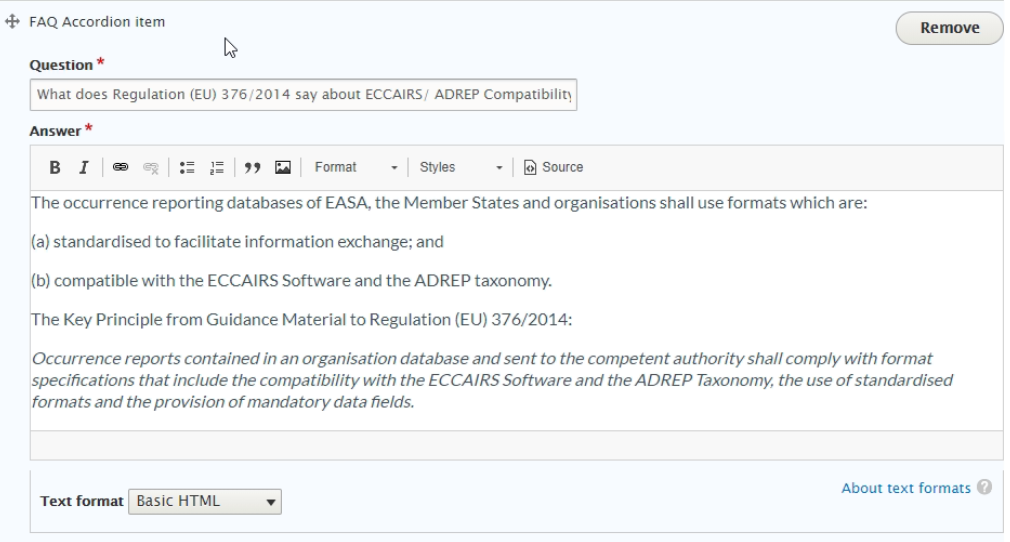This screenshot has width=1010, height=542.
Task: Grab the FAQ Accordion item move handle
Action: click(12, 22)
